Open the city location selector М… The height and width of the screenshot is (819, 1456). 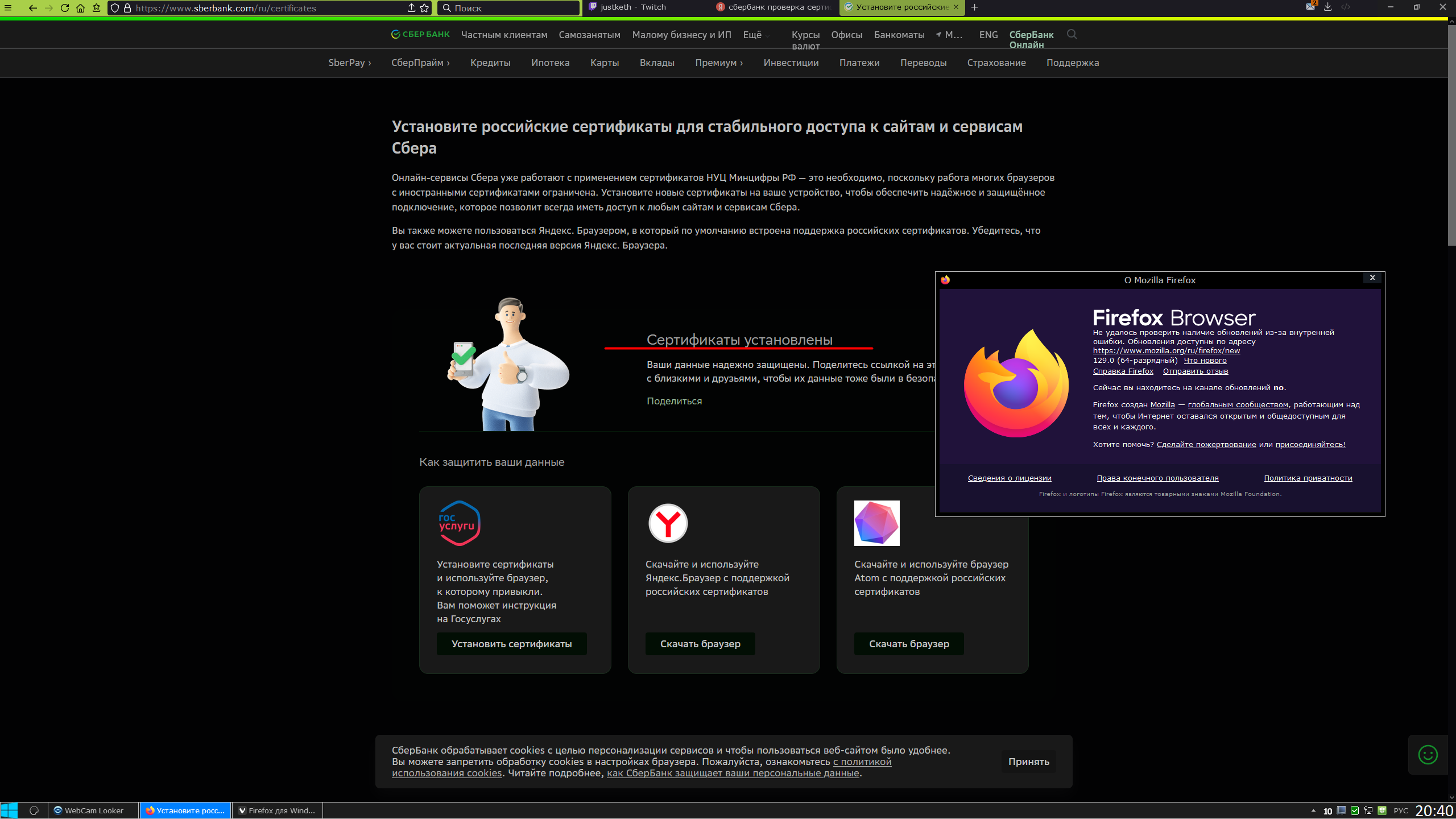[949, 35]
